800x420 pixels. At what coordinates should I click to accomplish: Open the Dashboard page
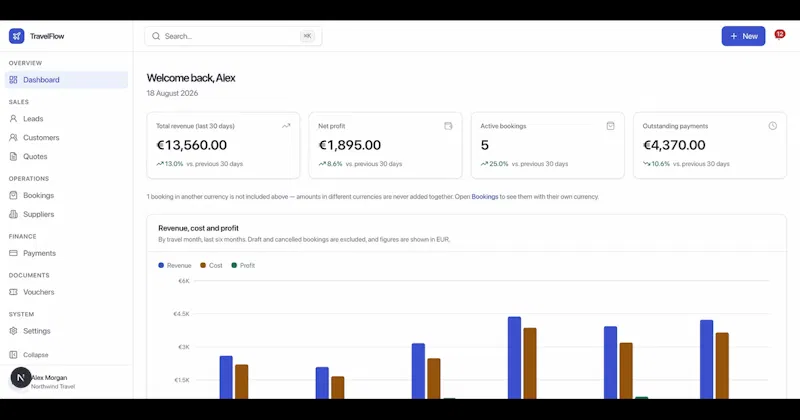[66, 80]
